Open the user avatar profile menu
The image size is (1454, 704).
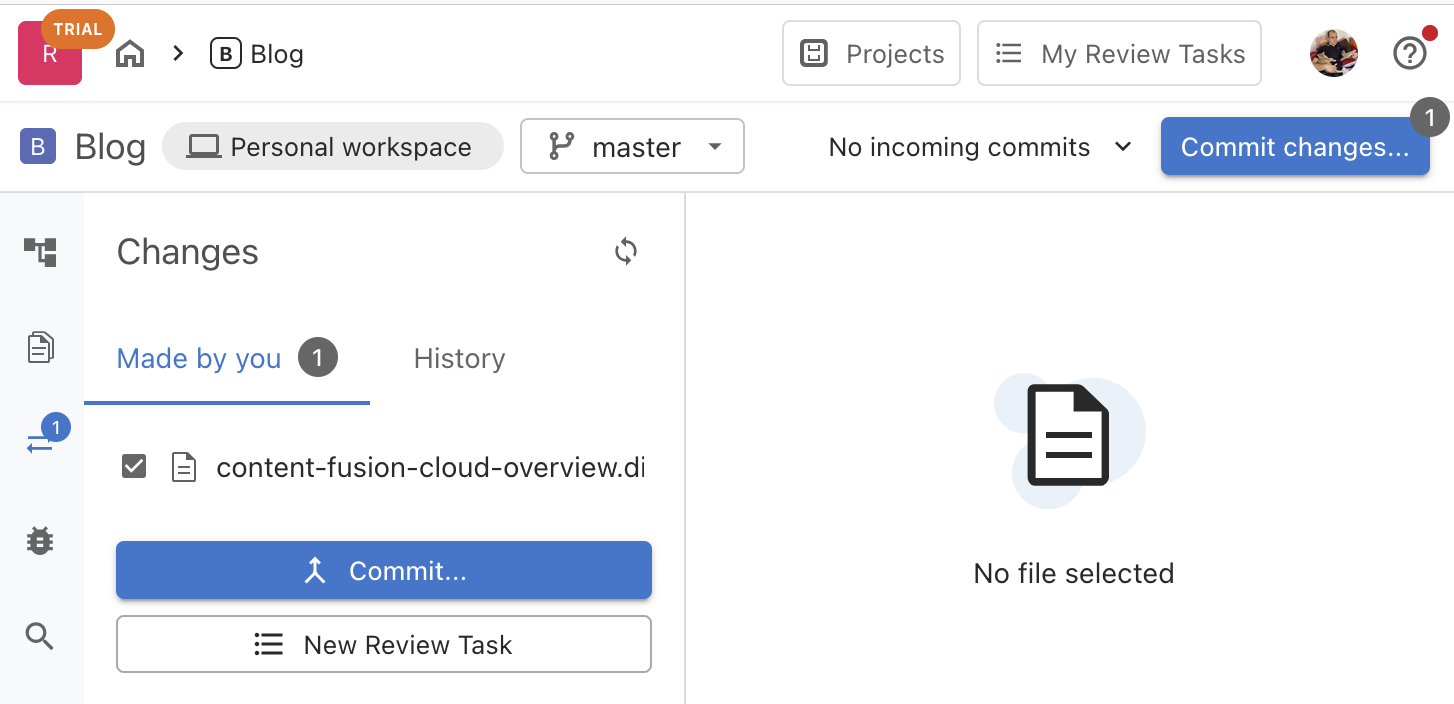click(x=1334, y=54)
